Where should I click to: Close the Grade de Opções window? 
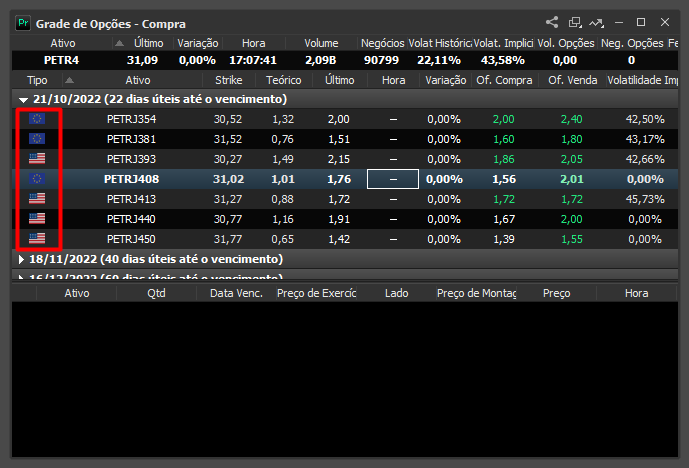point(665,22)
